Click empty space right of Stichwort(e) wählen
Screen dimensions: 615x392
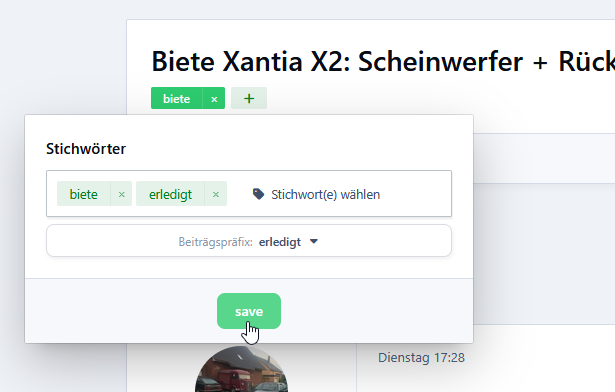(x=416, y=194)
